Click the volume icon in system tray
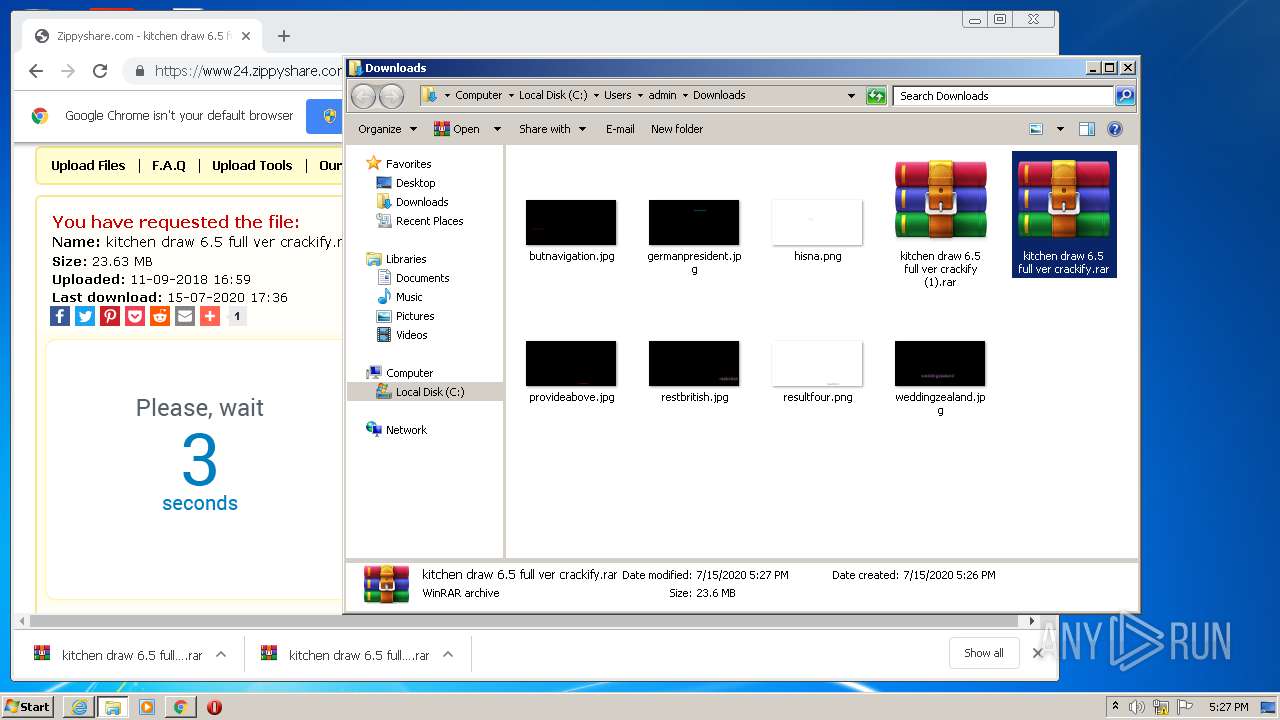The image size is (1280, 720). [1137, 707]
